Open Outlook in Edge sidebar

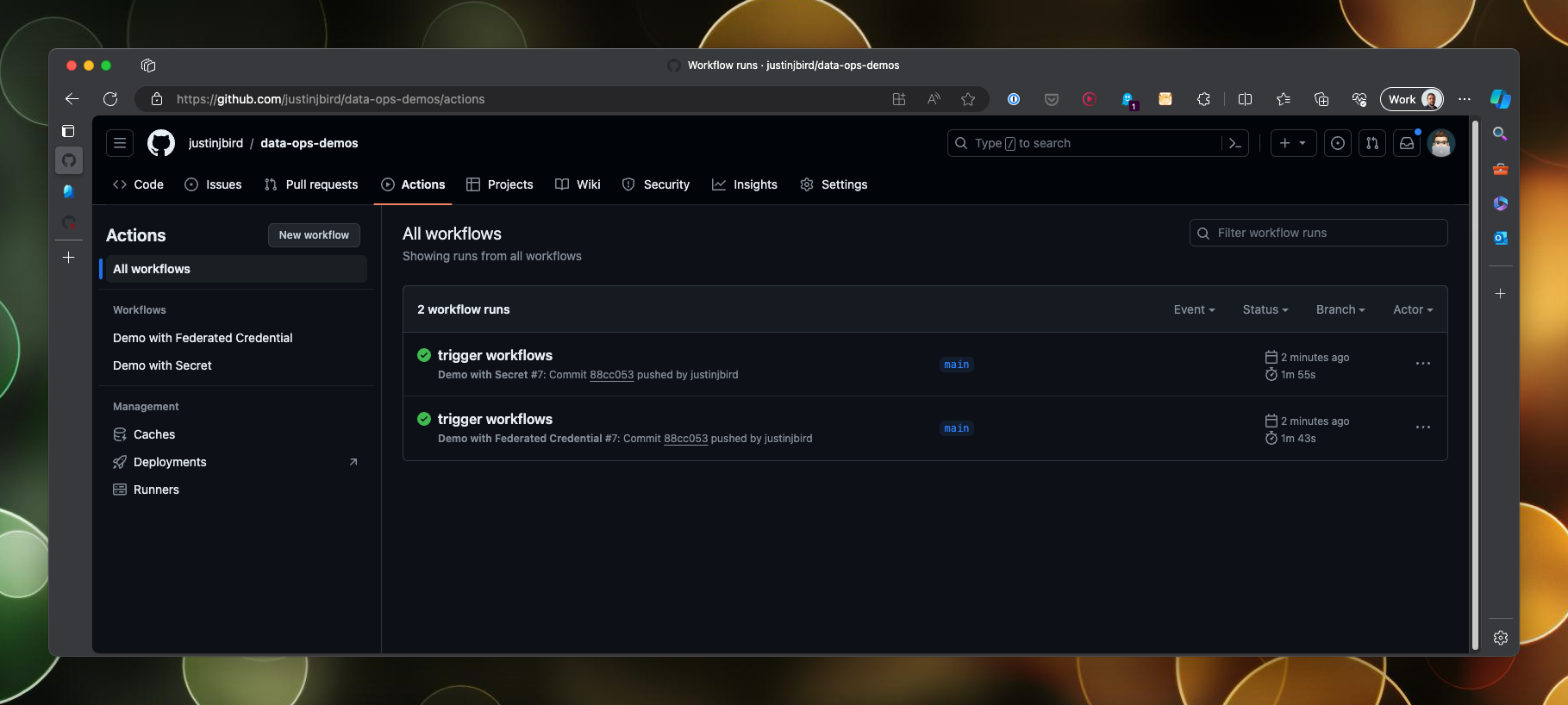point(1500,238)
